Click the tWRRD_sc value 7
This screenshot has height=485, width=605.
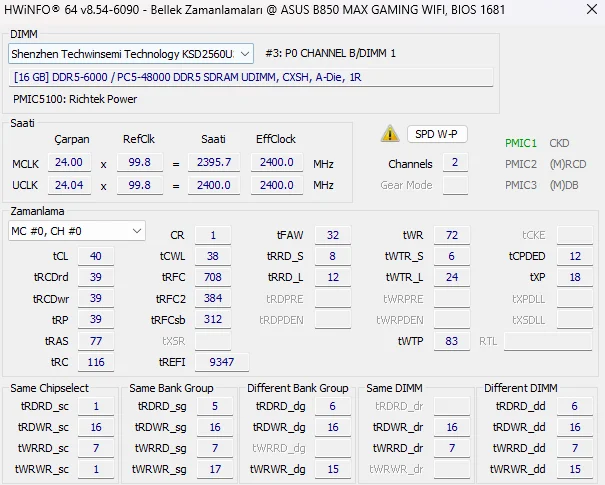point(96,448)
